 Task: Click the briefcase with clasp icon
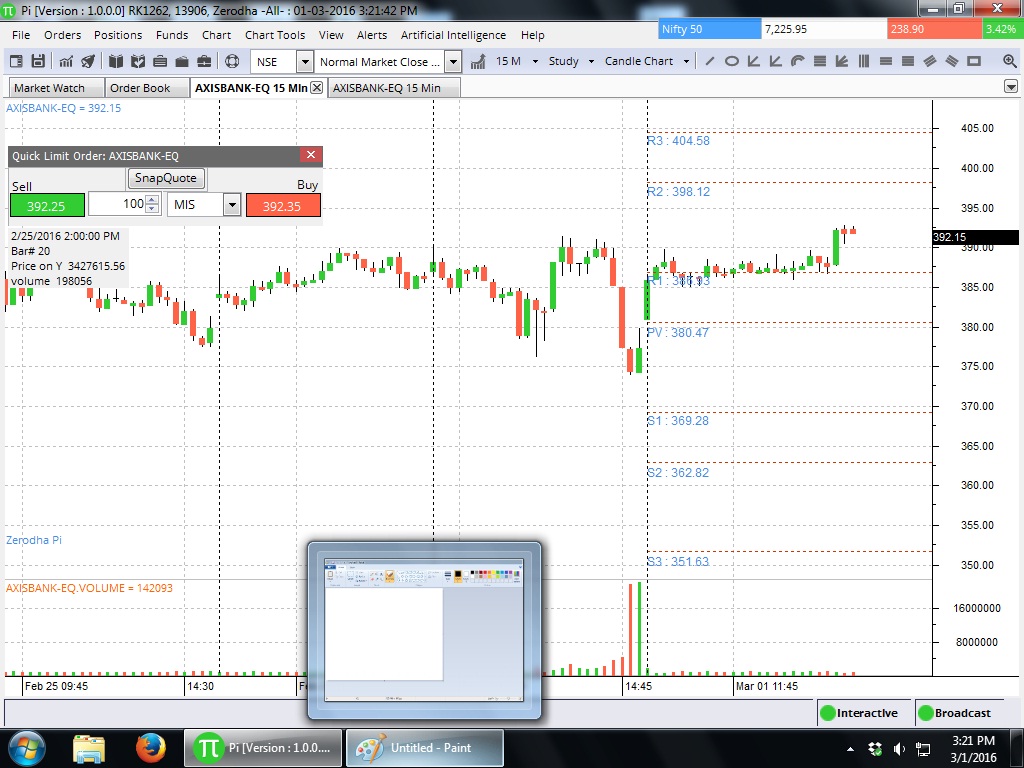pos(204,61)
